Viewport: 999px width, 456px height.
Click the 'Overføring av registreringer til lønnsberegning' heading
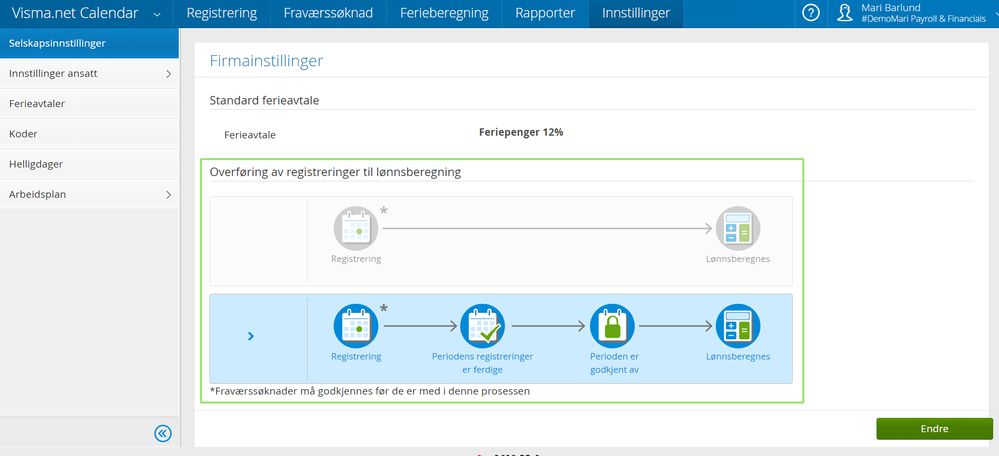(x=335, y=172)
